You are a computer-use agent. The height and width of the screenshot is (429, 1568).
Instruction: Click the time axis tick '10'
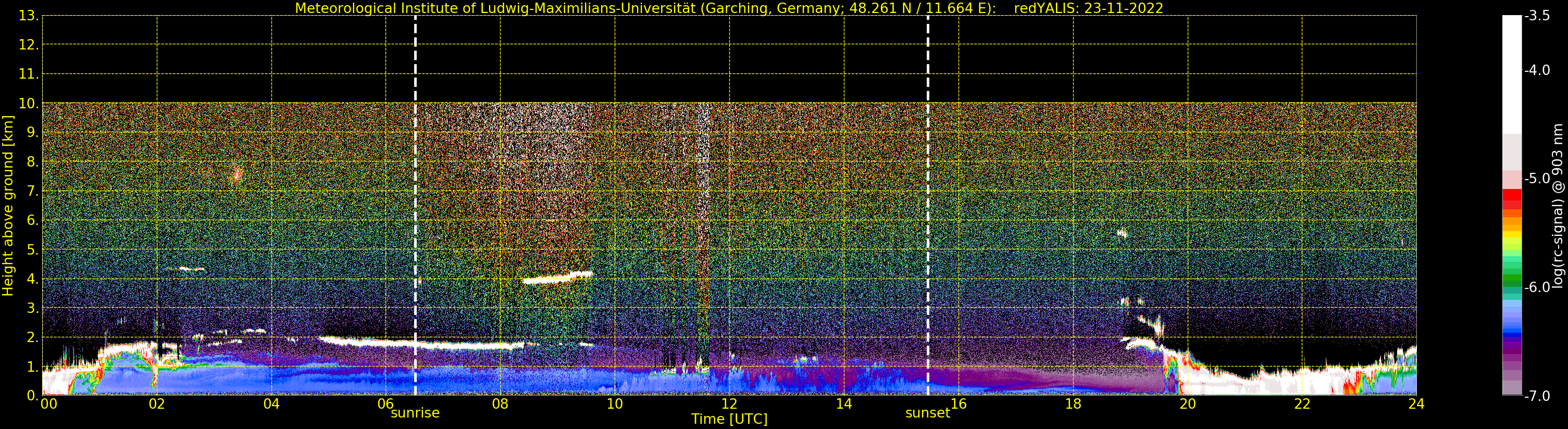pos(615,404)
